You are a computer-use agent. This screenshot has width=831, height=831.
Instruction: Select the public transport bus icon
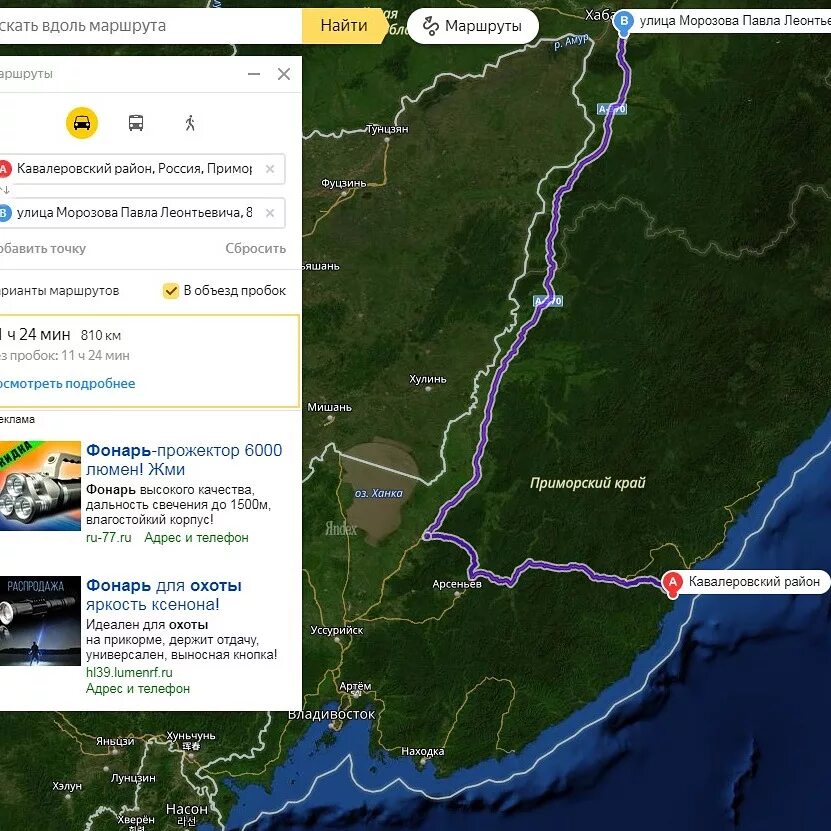136,123
